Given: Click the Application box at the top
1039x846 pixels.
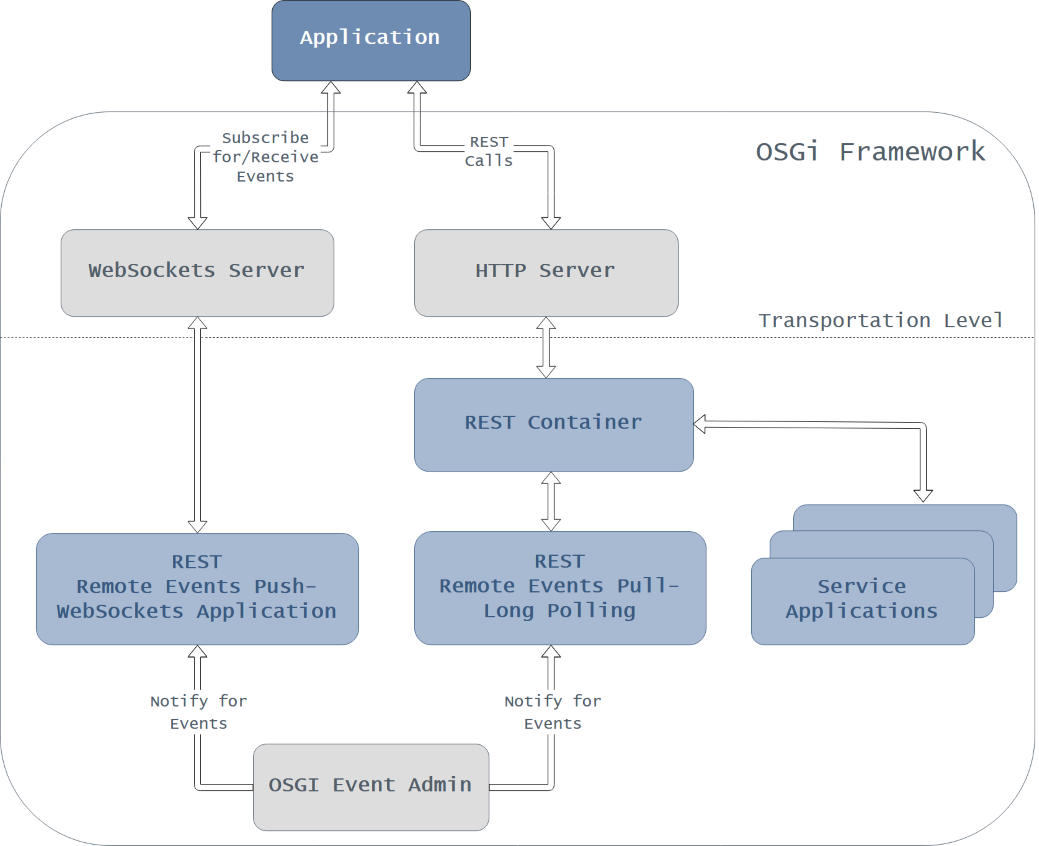Looking at the screenshot, I should tap(370, 40).
